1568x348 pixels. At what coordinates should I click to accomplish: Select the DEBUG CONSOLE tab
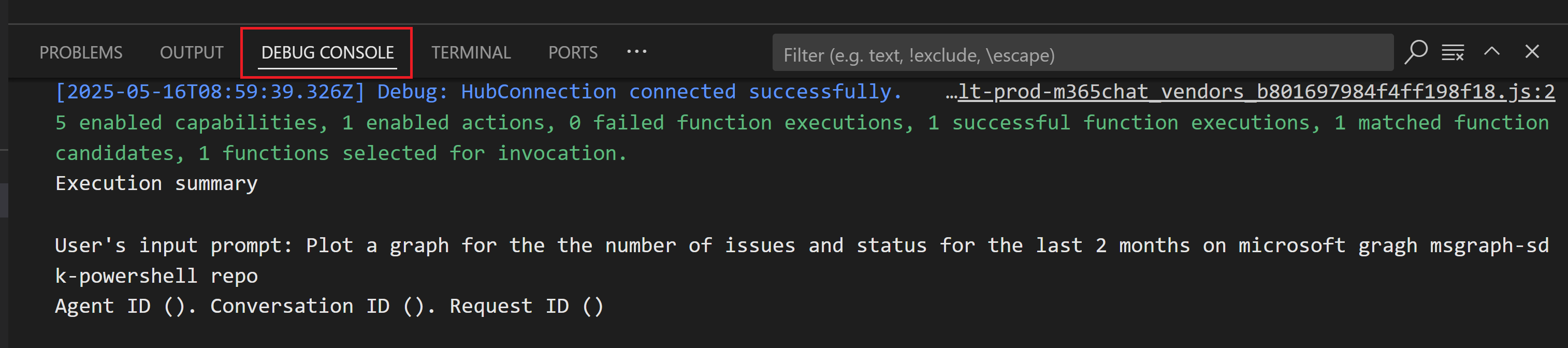(x=327, y=53)
